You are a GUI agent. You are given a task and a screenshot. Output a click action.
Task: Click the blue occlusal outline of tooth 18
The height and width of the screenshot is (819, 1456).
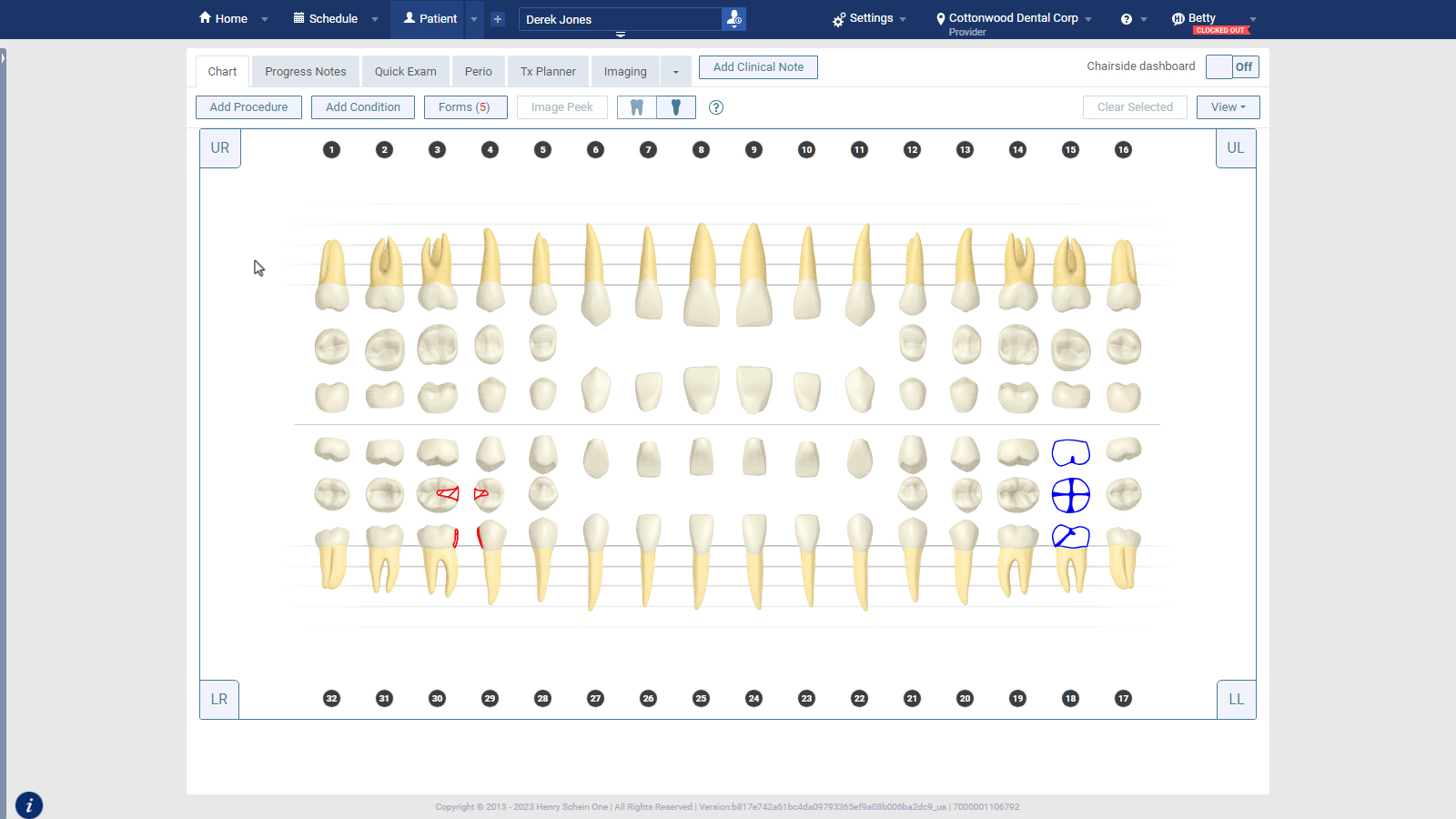click(1070, 495)
